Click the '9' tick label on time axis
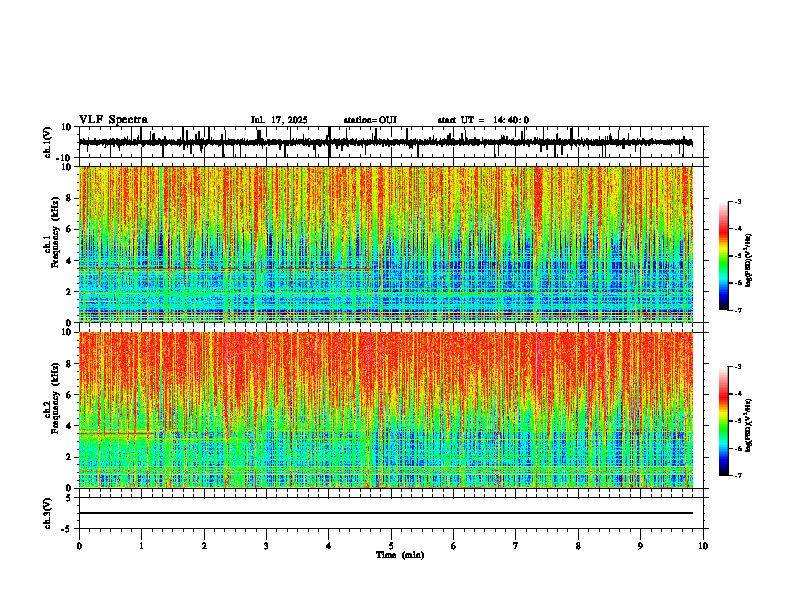 640,546
